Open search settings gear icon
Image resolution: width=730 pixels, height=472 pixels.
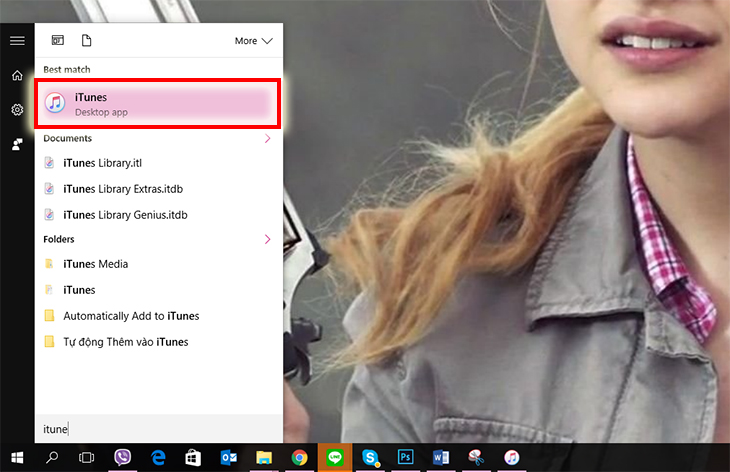tap(17, 109)
